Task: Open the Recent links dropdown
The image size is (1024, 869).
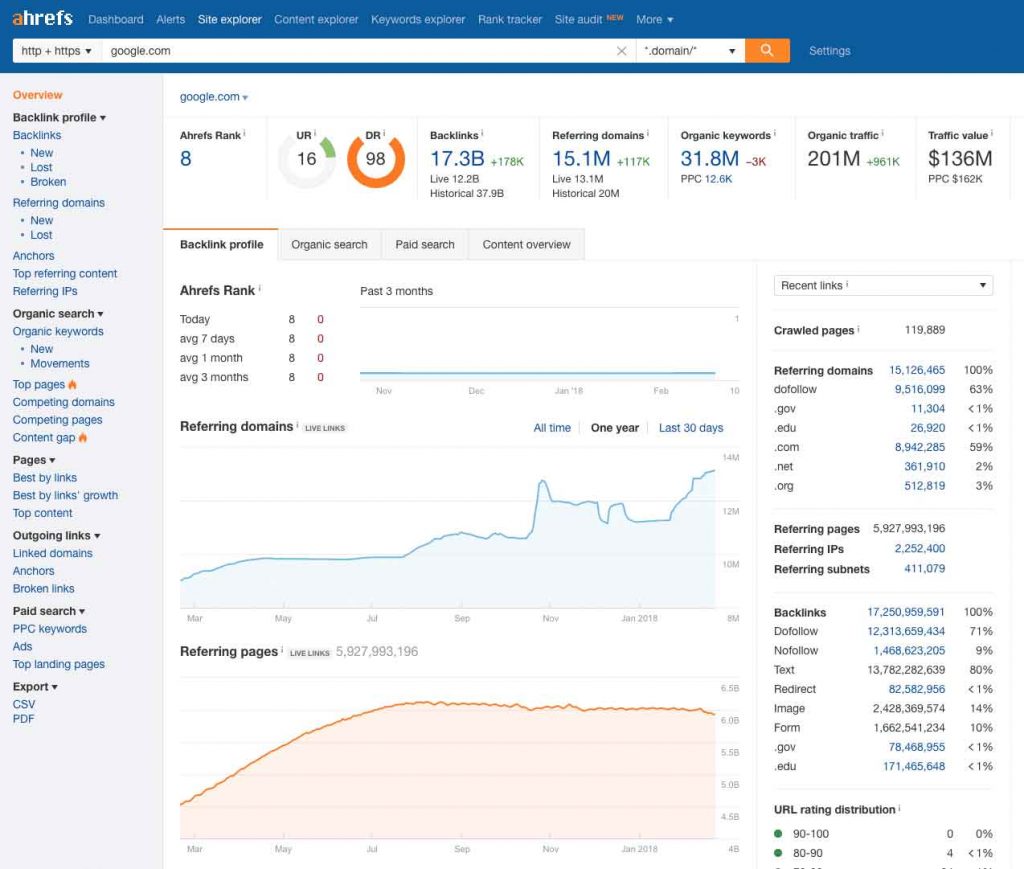Action: [883, 286]
